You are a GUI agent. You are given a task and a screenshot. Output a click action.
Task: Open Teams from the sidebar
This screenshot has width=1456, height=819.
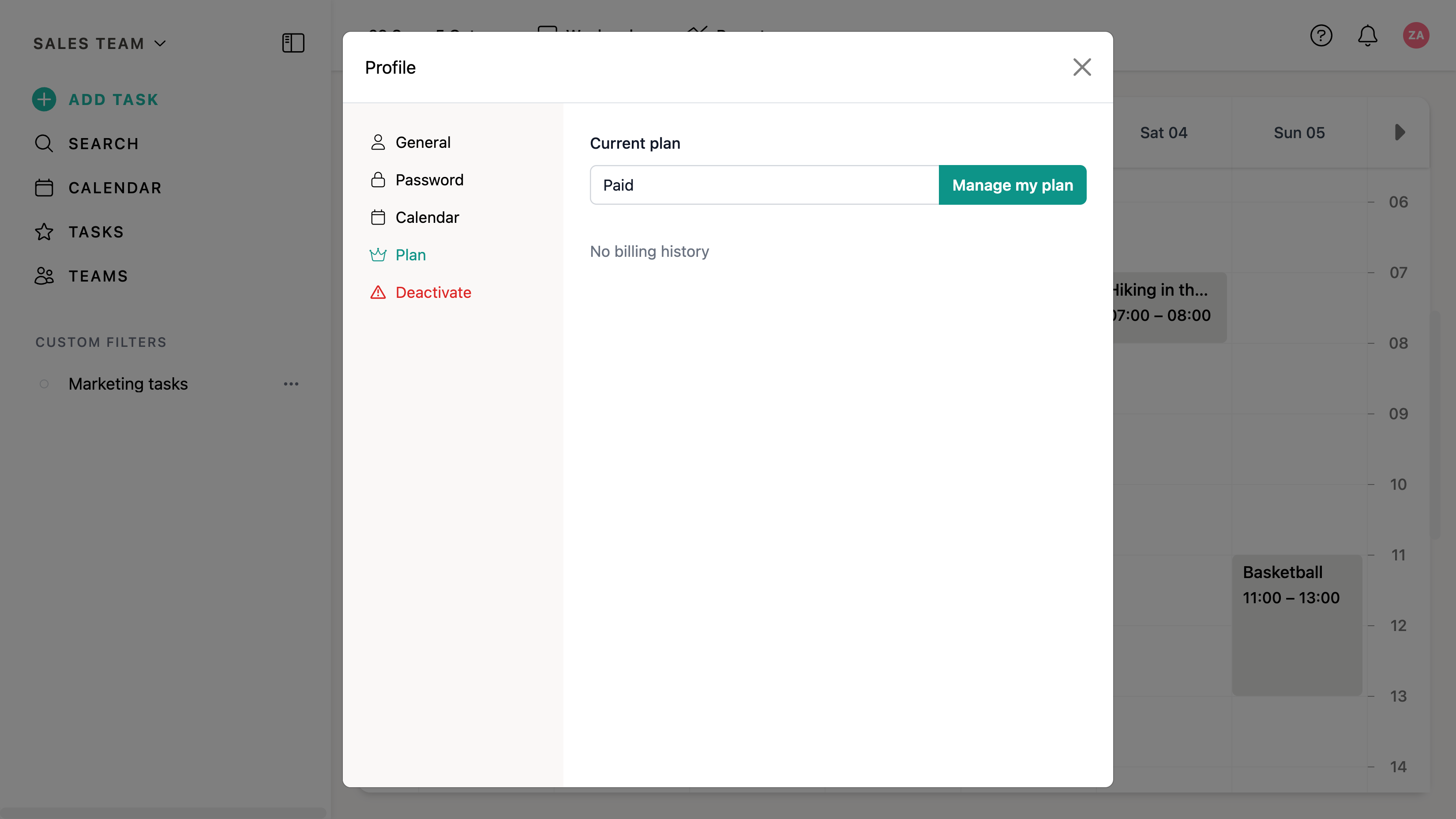click(x=98, y=276)
